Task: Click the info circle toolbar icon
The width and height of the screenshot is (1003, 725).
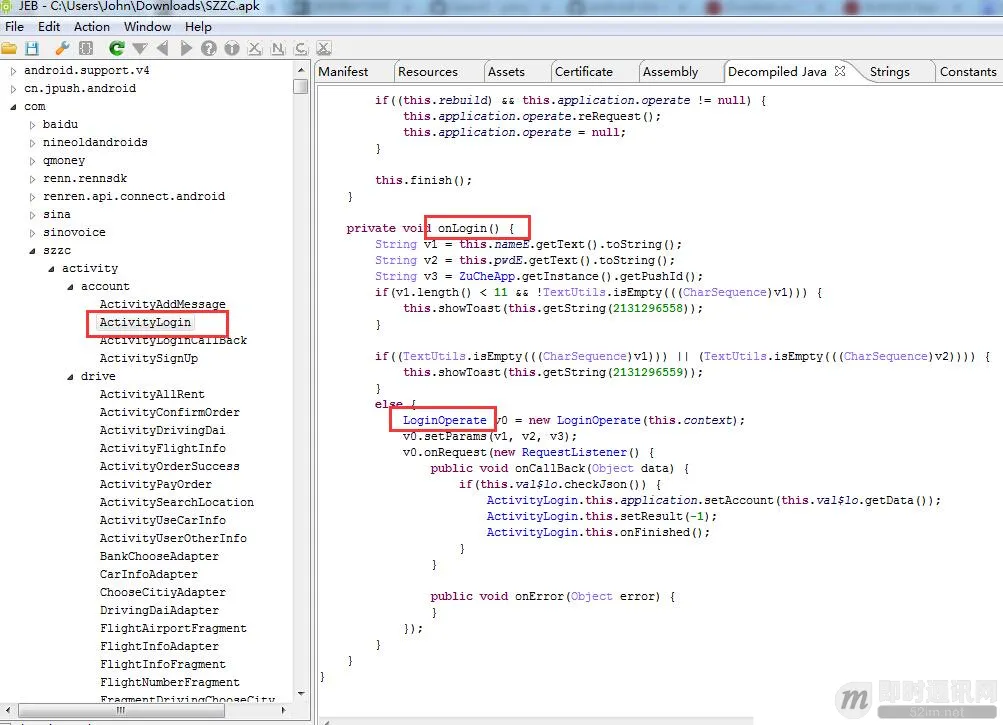Action: 232,48
